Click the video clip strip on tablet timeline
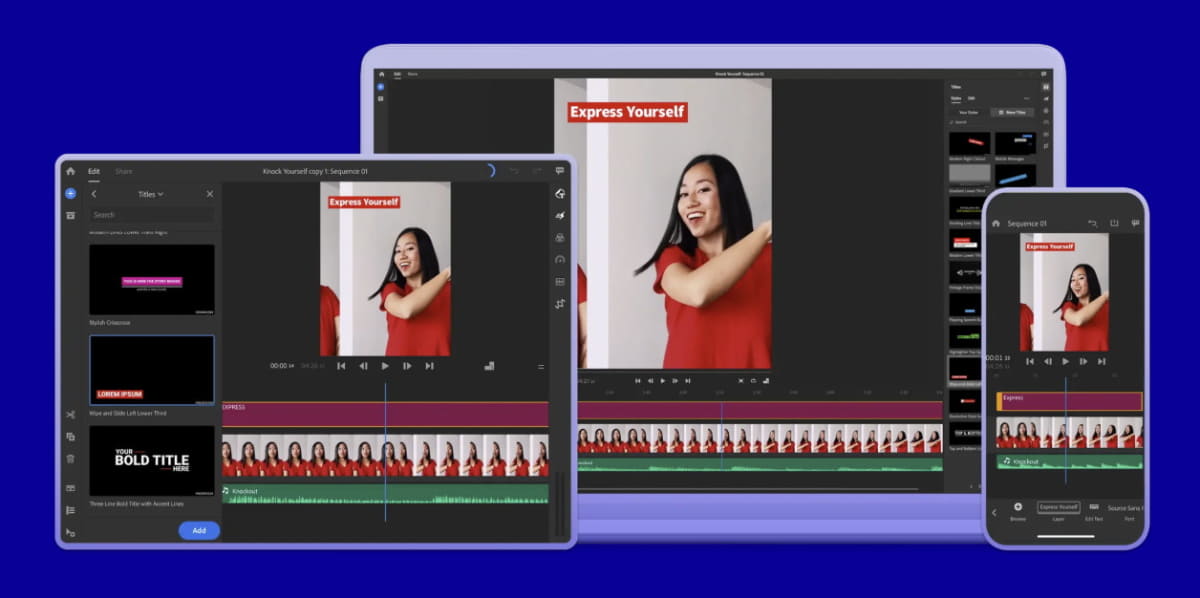Viewport: 1200px width, 598px height. (385, 455)
